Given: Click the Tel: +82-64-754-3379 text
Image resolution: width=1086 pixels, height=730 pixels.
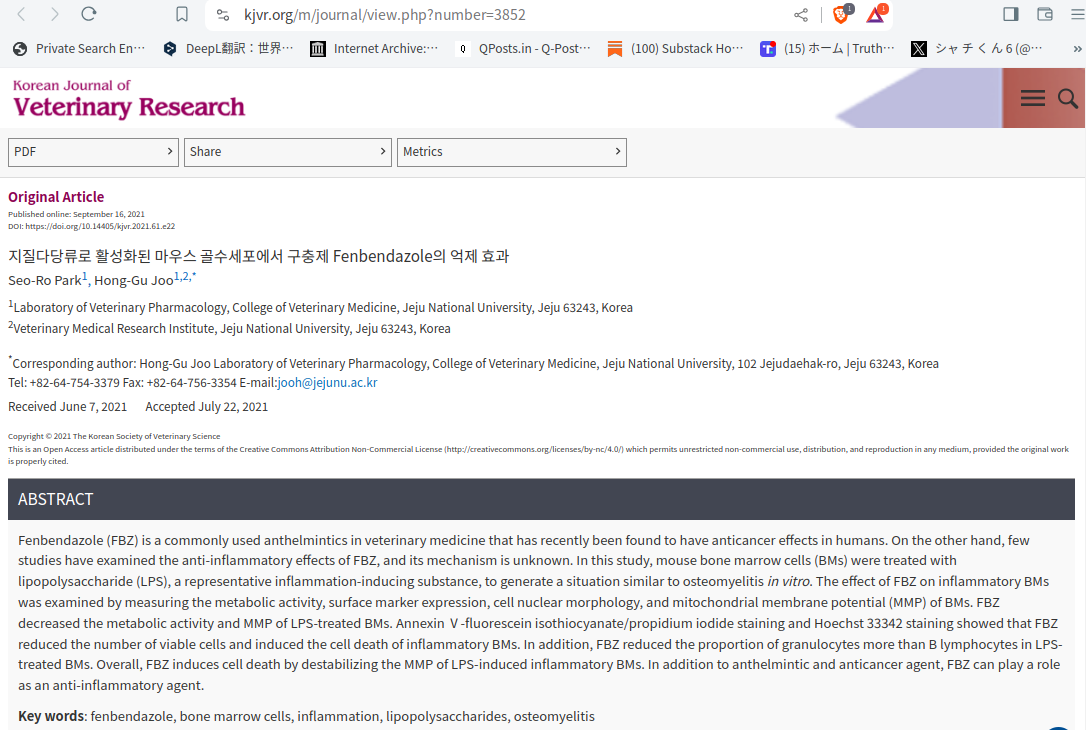Looking at the screenshot, I should pyautogui.click(x=64, y=383).
